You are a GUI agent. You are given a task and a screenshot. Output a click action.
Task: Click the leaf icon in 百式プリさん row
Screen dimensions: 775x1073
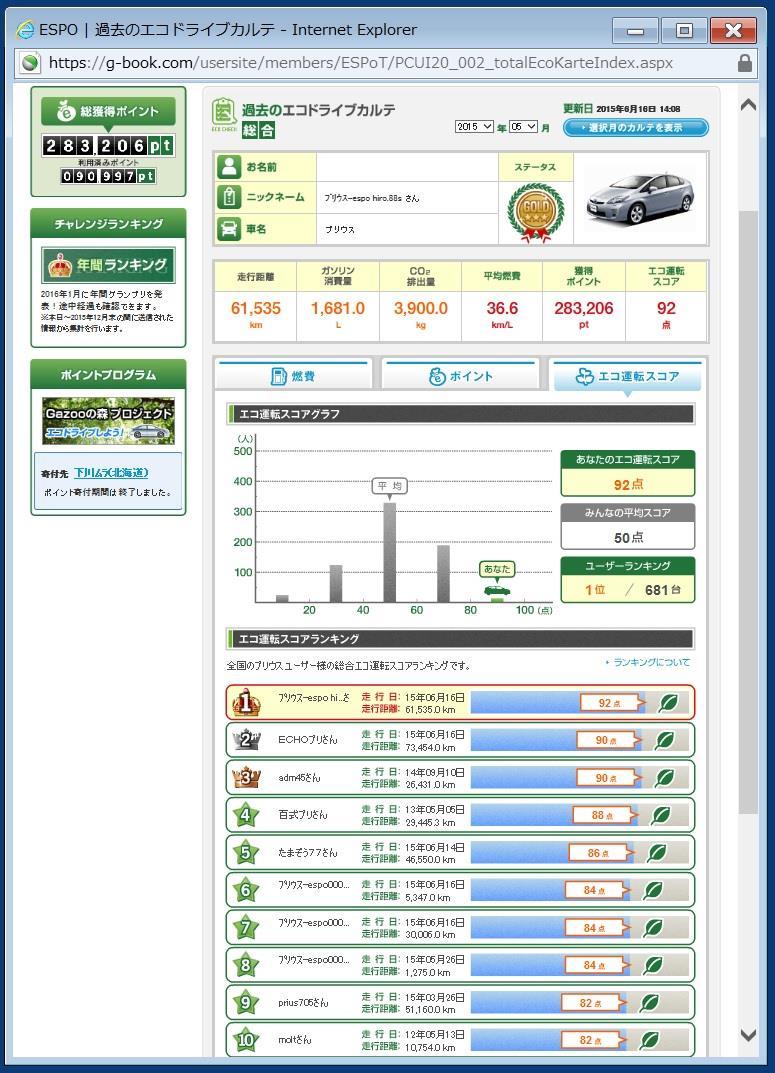tap(660, 815)
